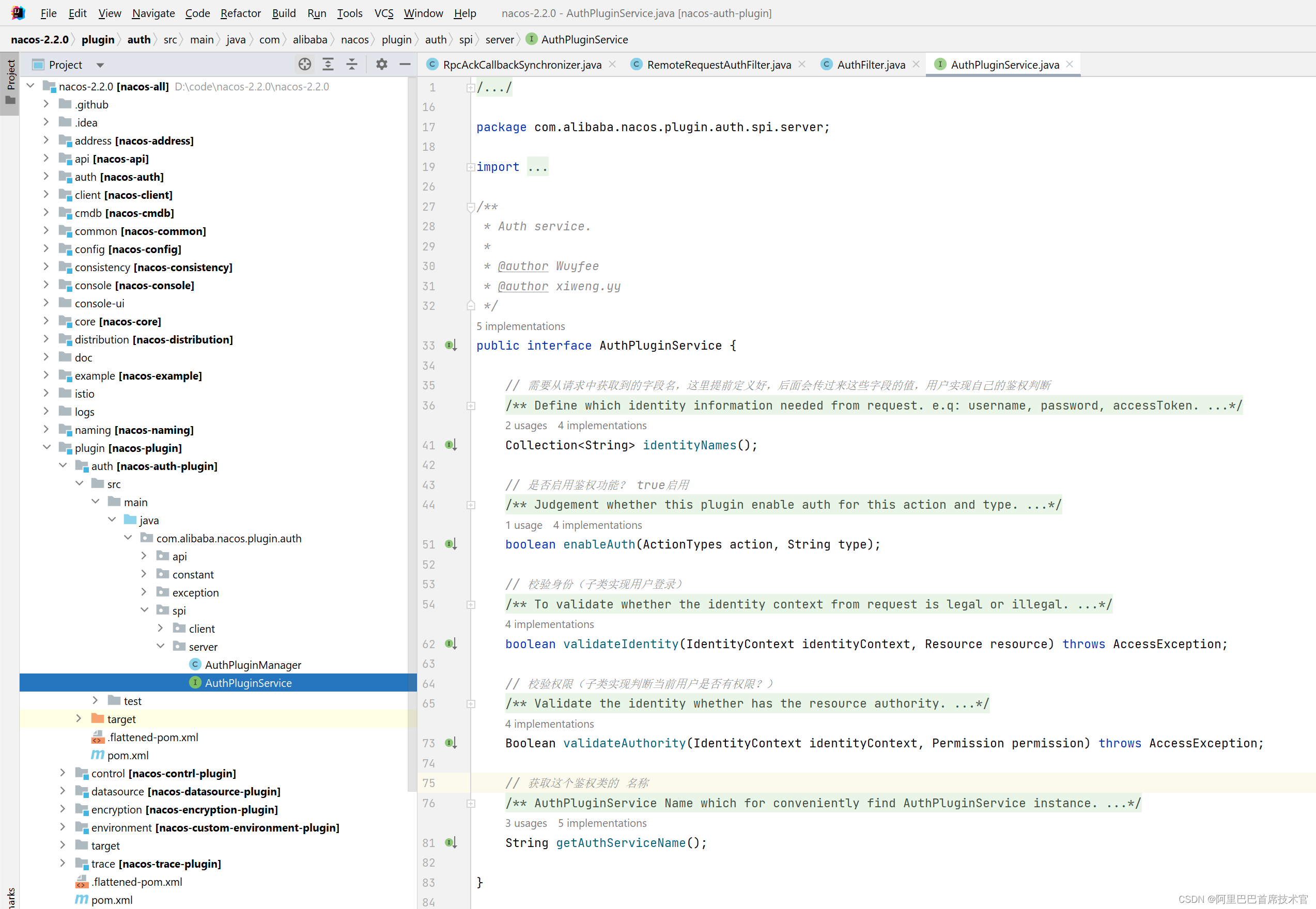1316x909 pixels.
Task: Click the 'plugin' bold breadcrumb after nacos-2.2.0
Action: (x=98, y=39)
